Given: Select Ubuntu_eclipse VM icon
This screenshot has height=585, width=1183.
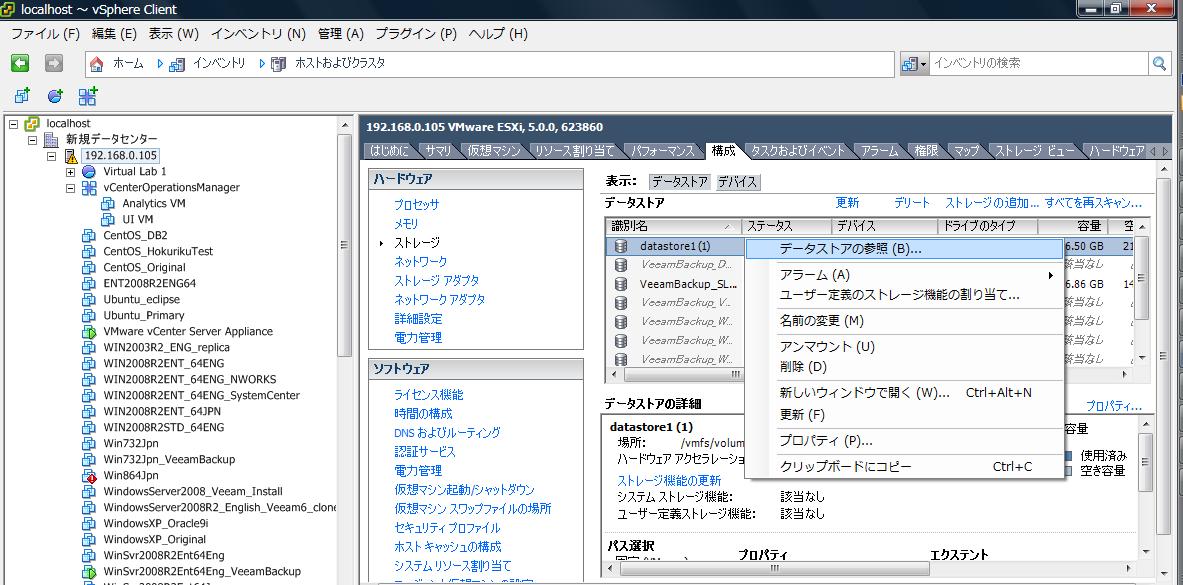Looking at the screenshot, I should pyautogui.click(x=89, y=300).
